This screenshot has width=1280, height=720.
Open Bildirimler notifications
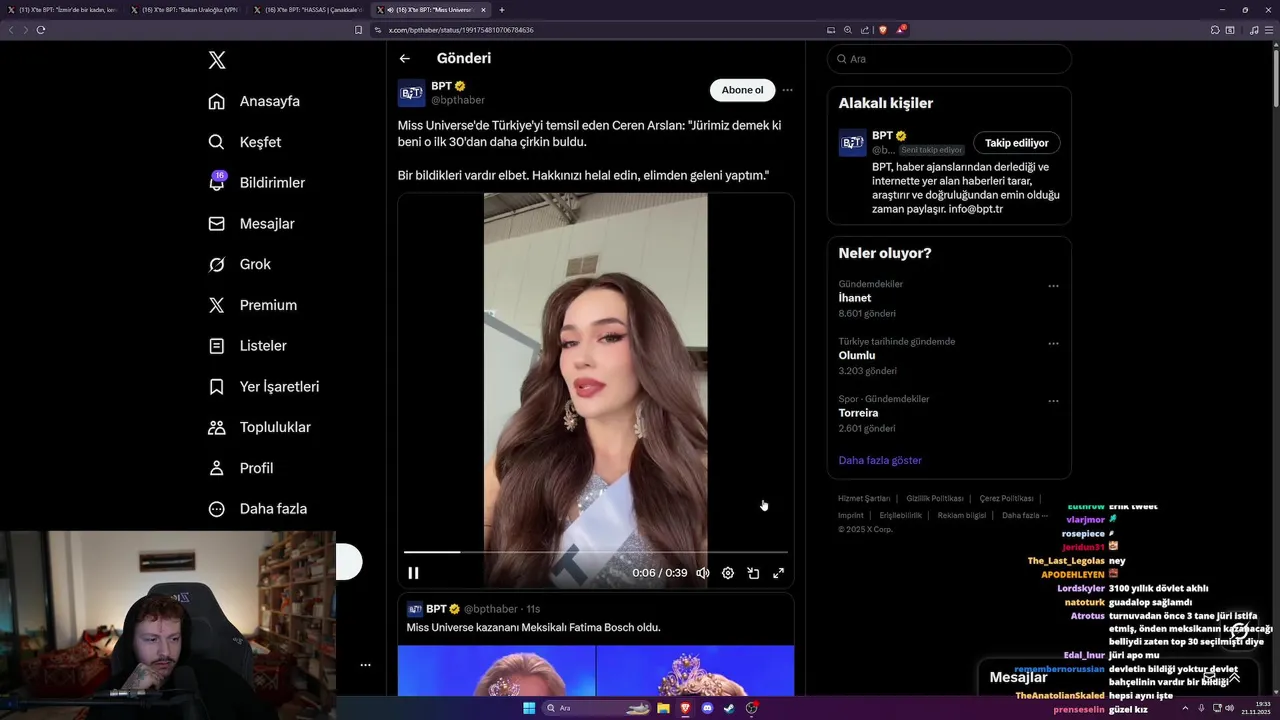pyautogui.click(x=256, y=183)
